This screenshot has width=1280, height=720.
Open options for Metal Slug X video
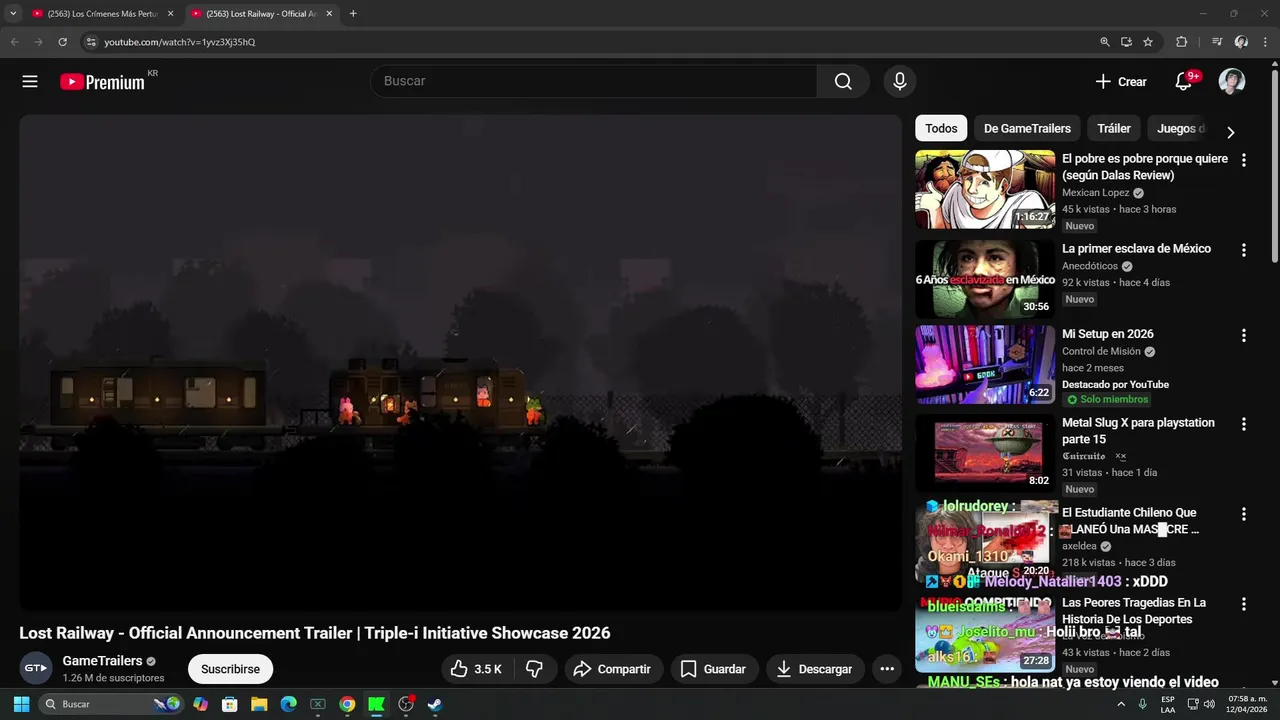(x=1244, y=424)
